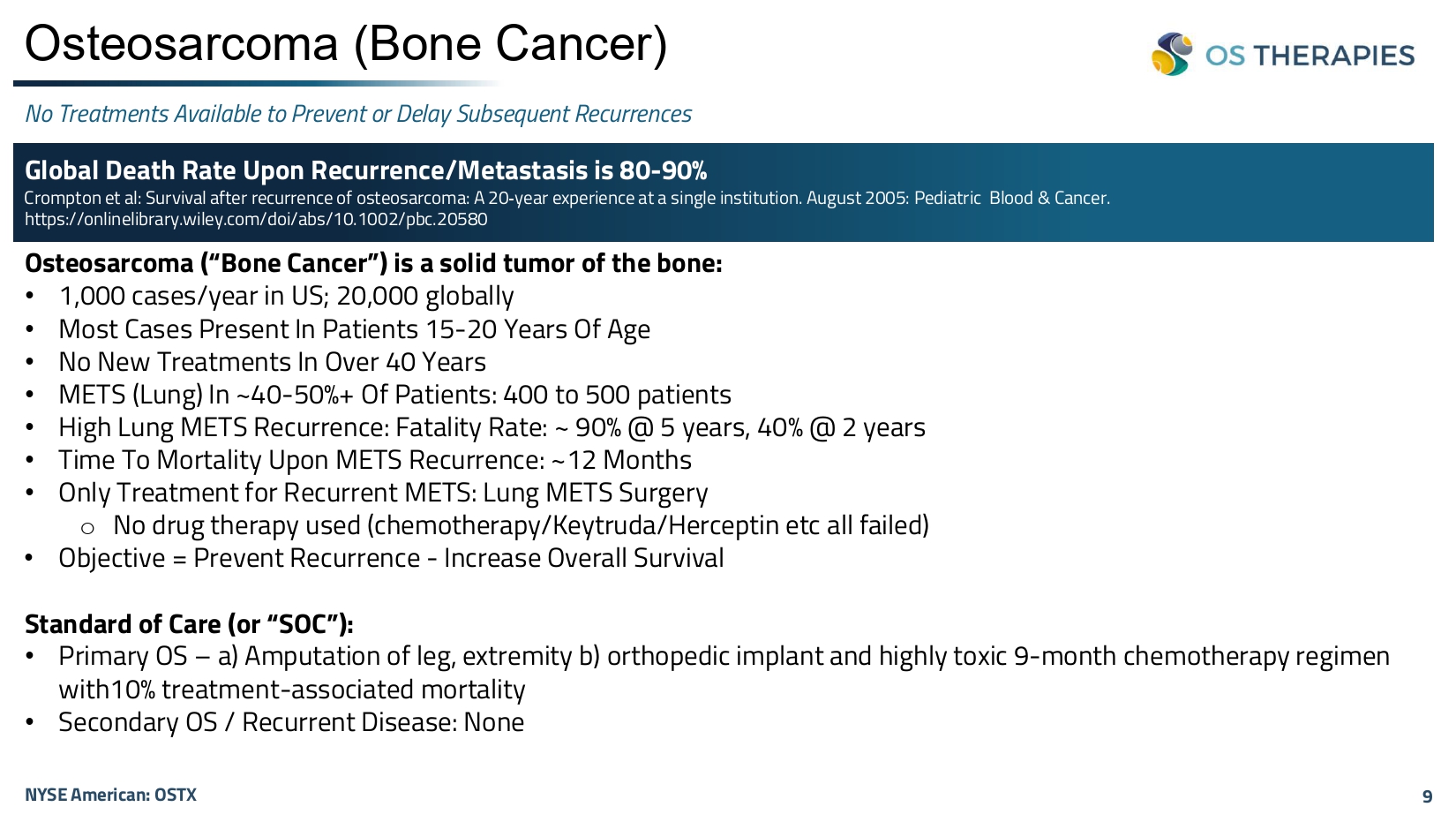Click the bullet about patients 15-20 years of age
This screenshot has width=1456, height=822.
(354, 329)
